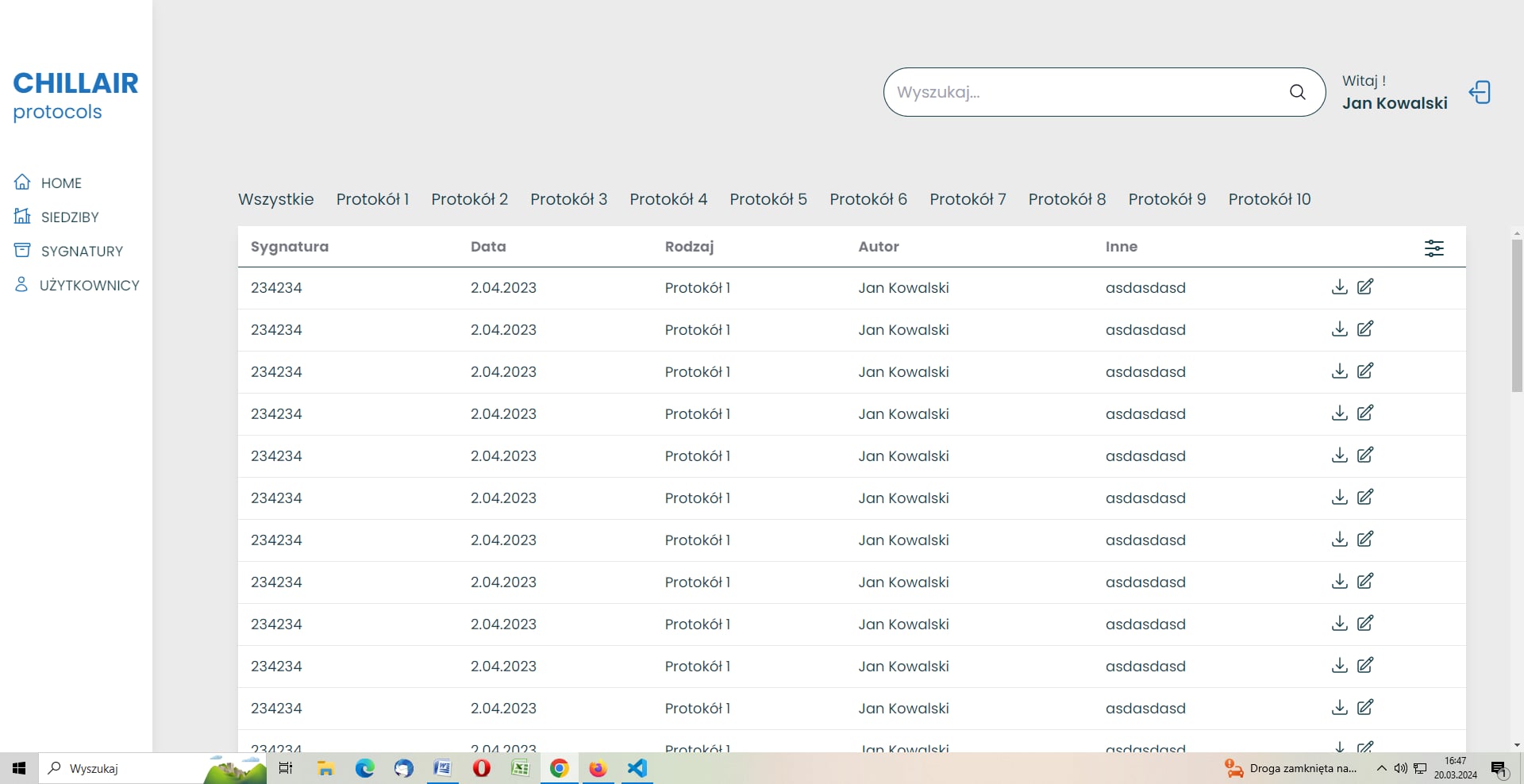Download the protocol in the ninth table row
1524x784 pixels.
point(1340,623)
